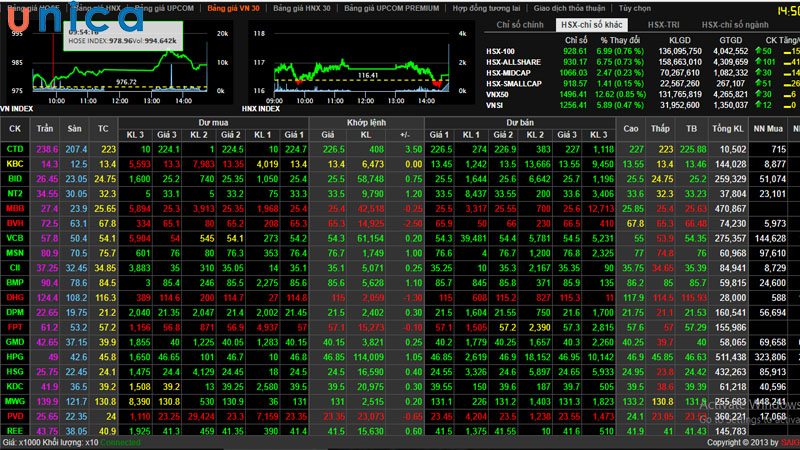Open stock ticker FPT row

[15, 327]
